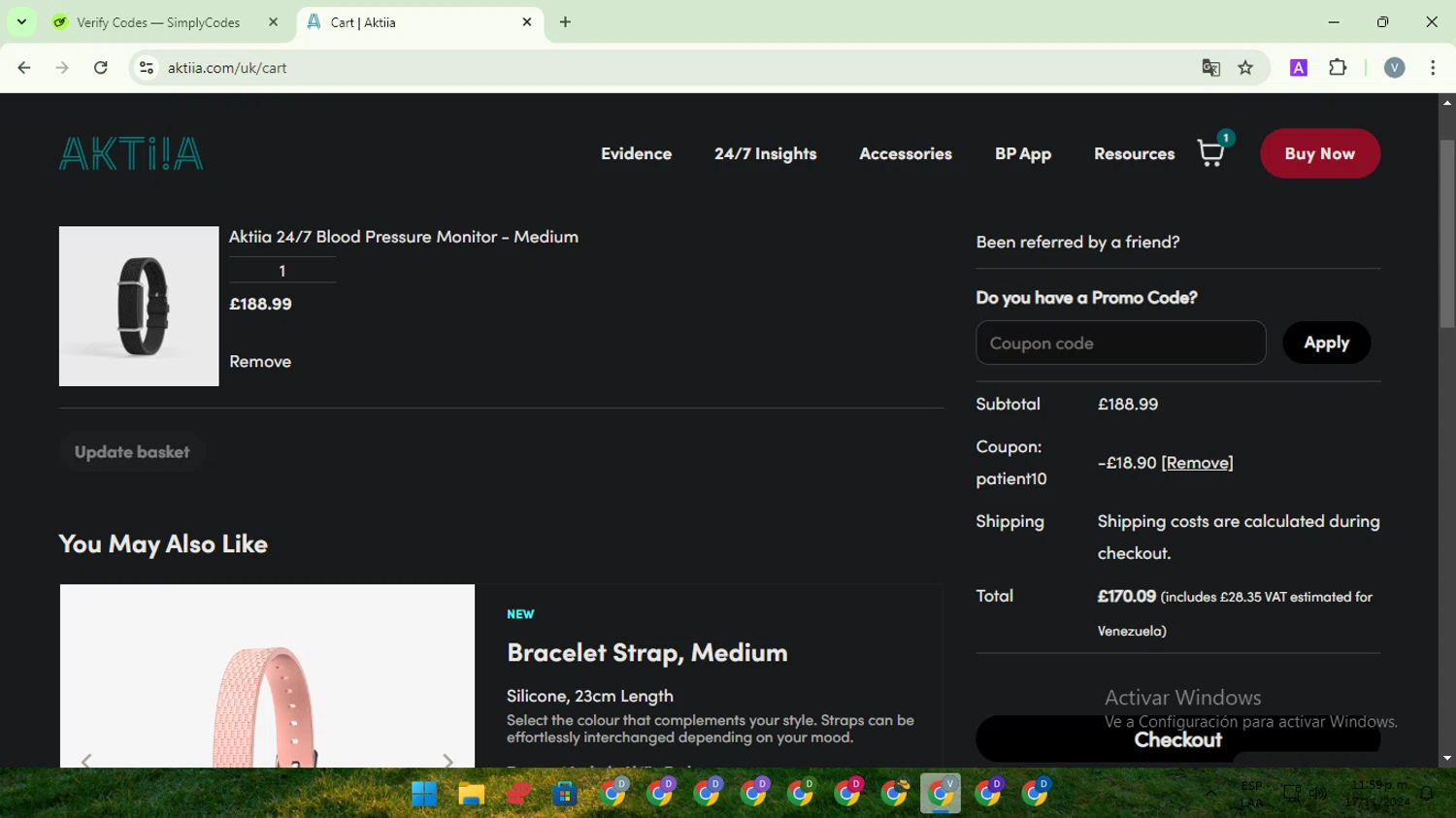
Task: Close the Cart | Aktiia tab
Action: (x=527, y=22)
